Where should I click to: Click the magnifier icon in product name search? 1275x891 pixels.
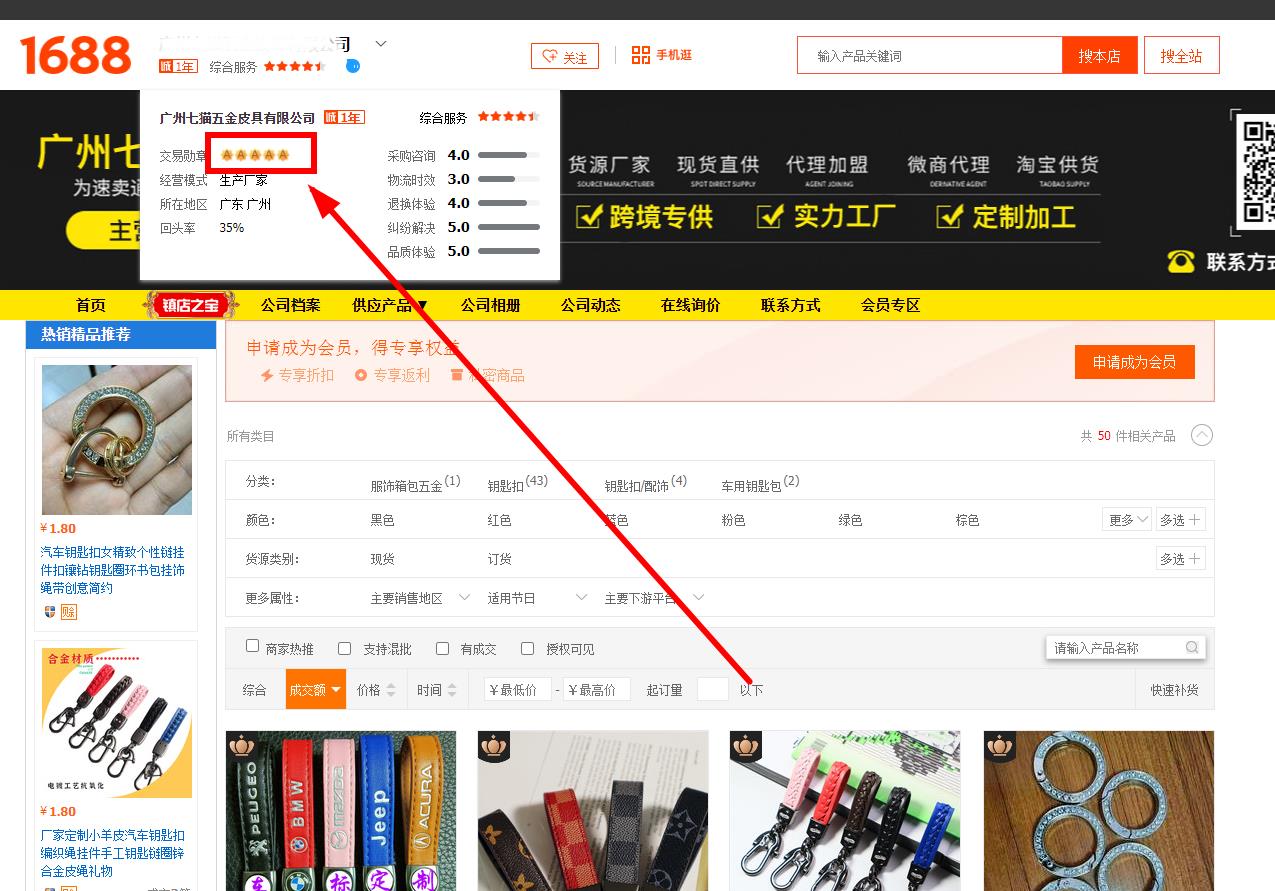[1192, 648]
